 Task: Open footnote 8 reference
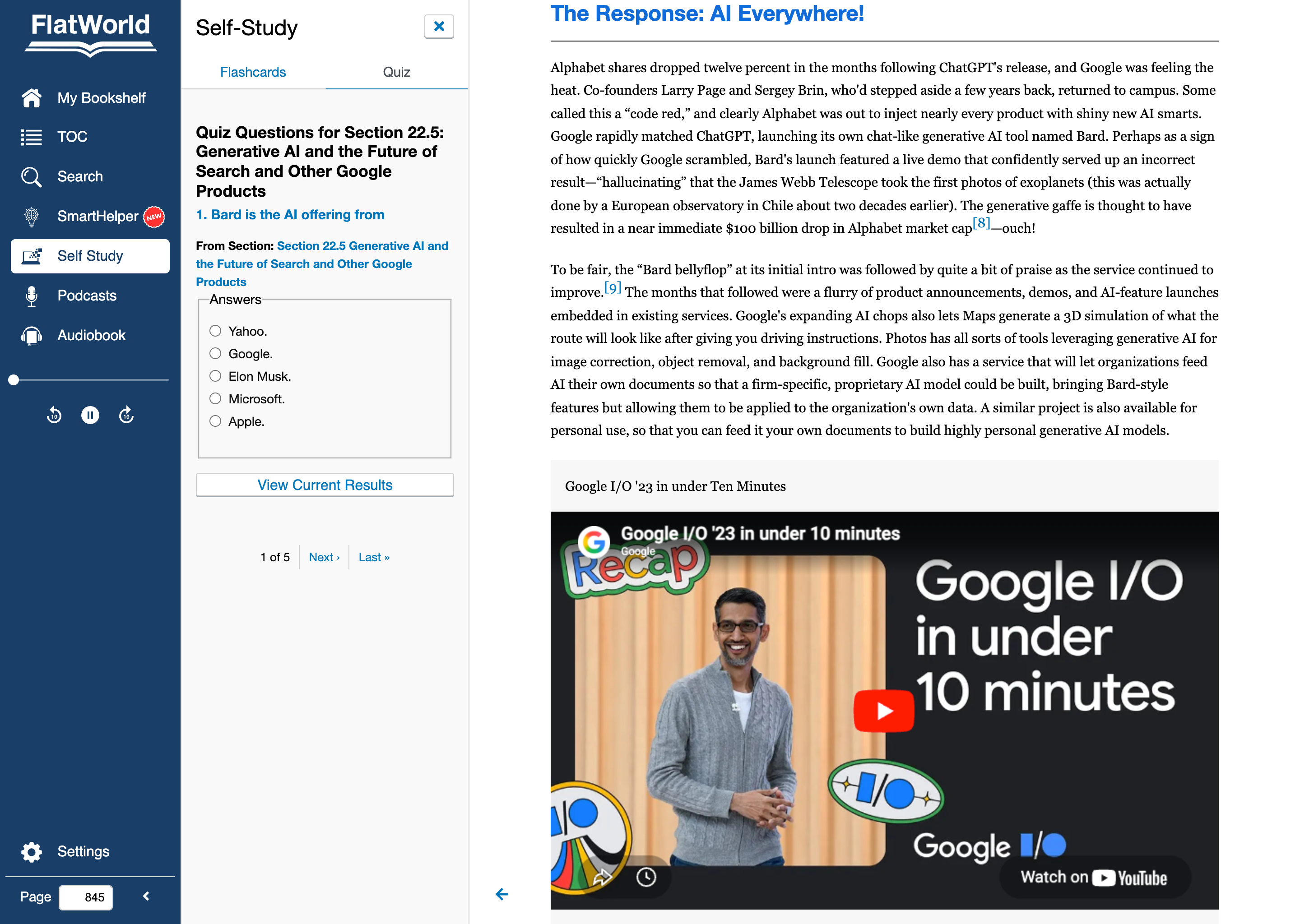(x=981, y=223)
